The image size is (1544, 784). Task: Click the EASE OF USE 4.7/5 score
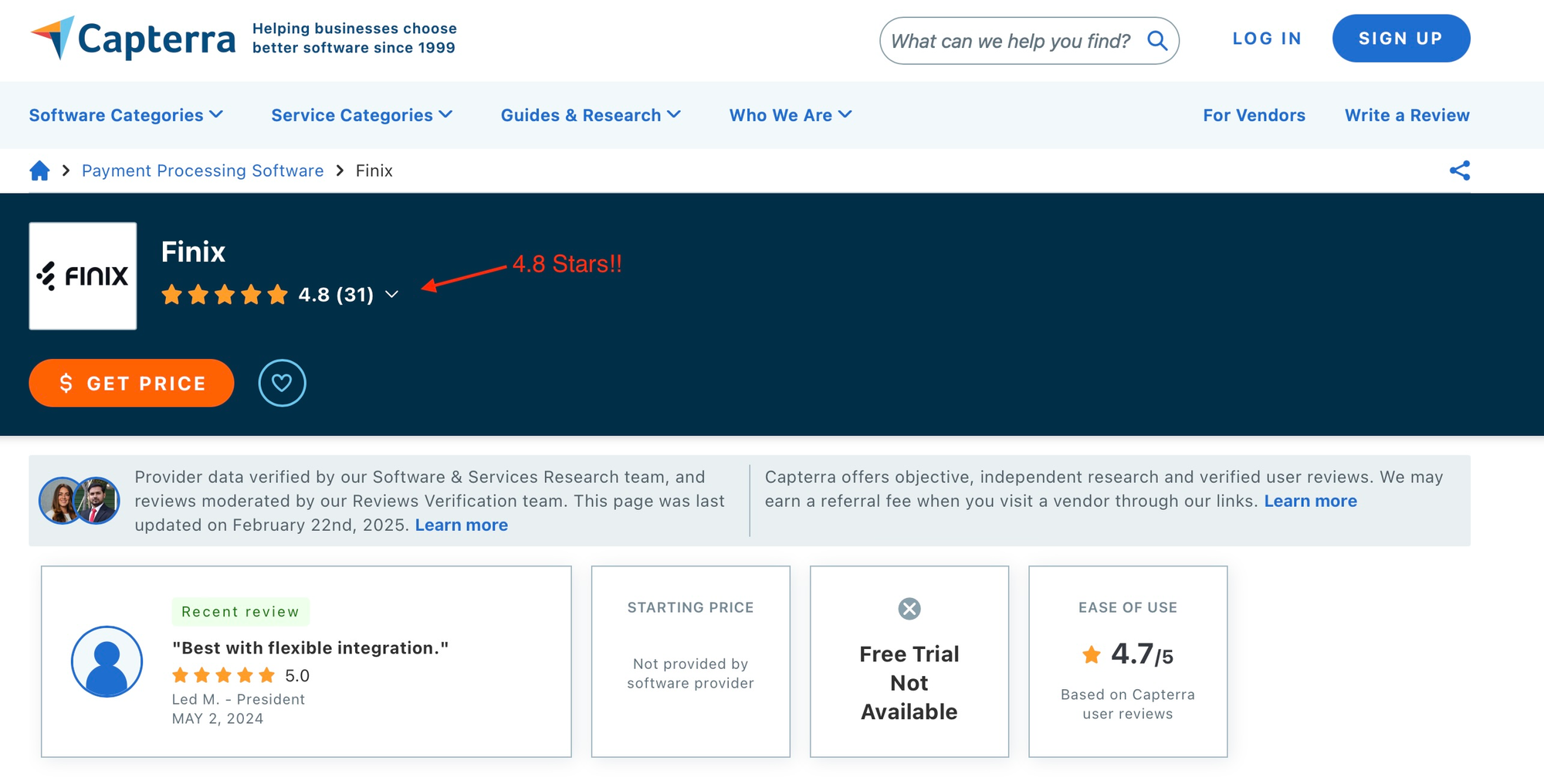pos(1143,654)
